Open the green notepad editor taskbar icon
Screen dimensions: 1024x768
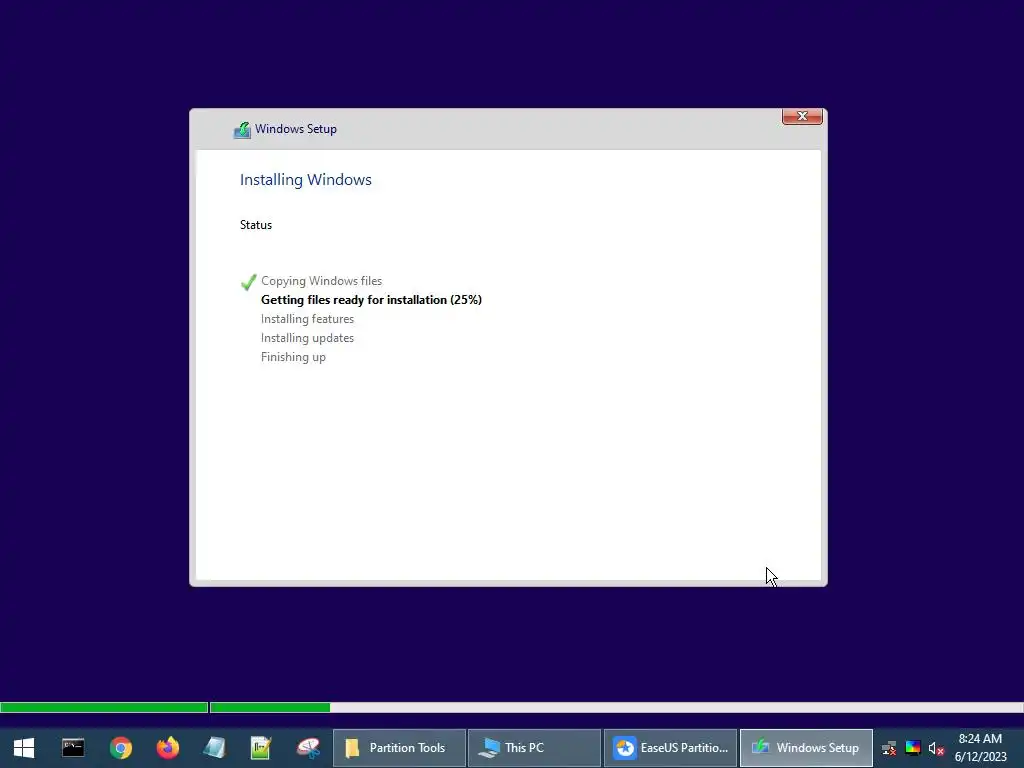[261, 748]
